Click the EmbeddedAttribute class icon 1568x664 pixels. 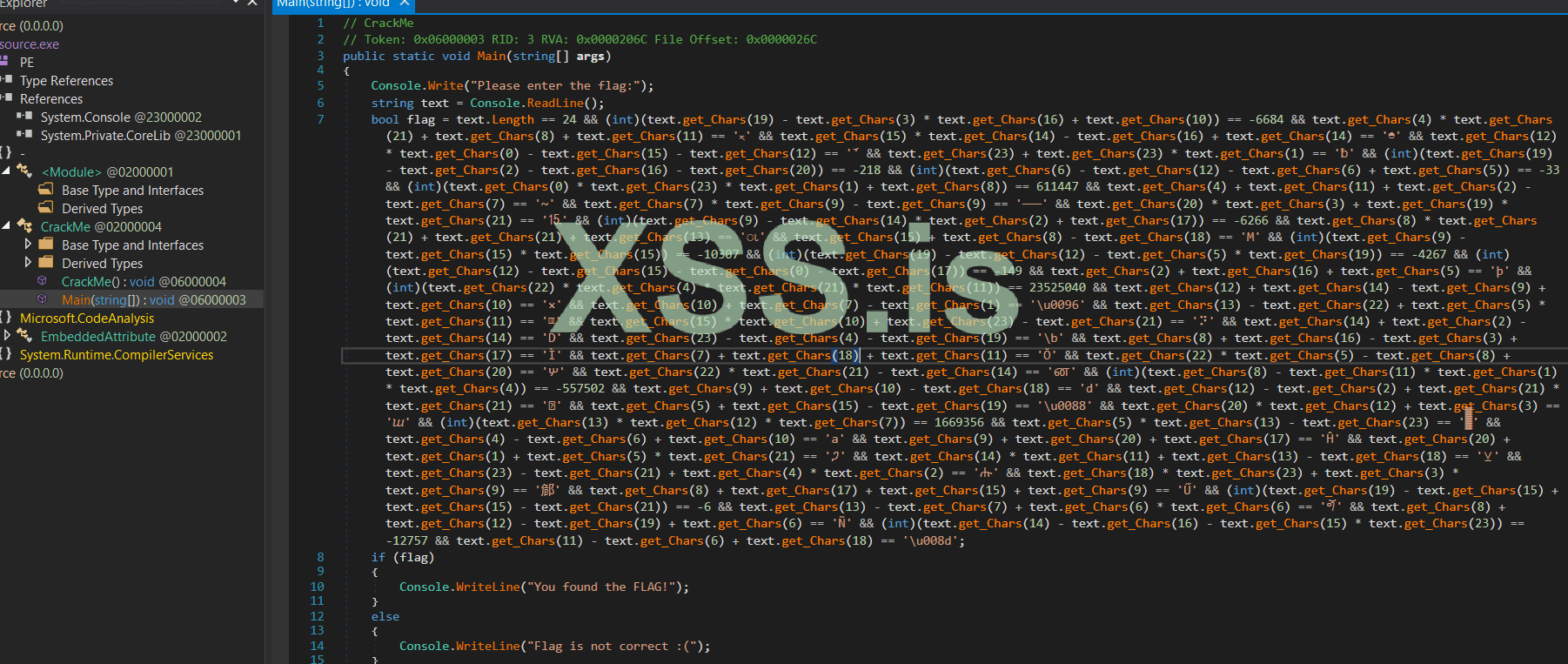click(x=25, y=336)
